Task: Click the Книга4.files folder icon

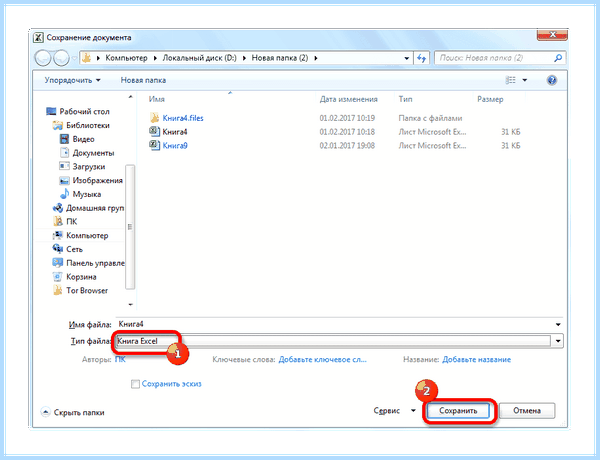Action: 155,117
